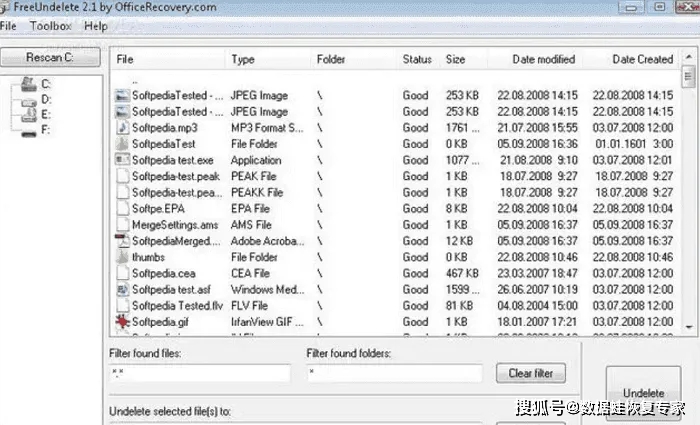700x425 pixels.
Task: Open the Toolbox menu
Action: point(50,26)
